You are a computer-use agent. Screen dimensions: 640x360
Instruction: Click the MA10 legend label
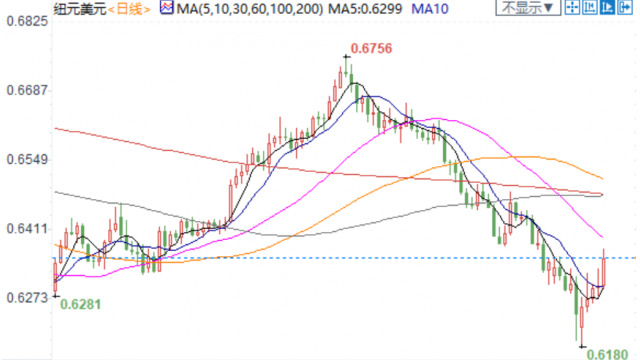click(x=430, y=9)
